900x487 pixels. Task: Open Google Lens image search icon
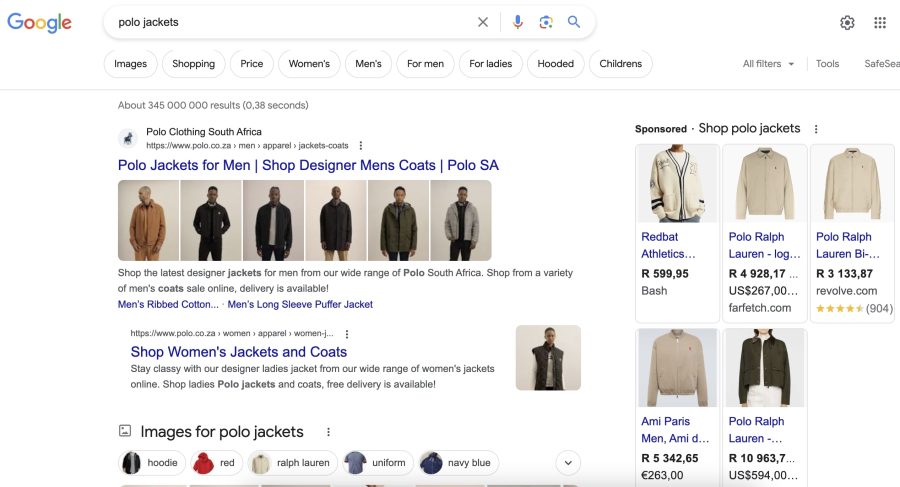545,22
